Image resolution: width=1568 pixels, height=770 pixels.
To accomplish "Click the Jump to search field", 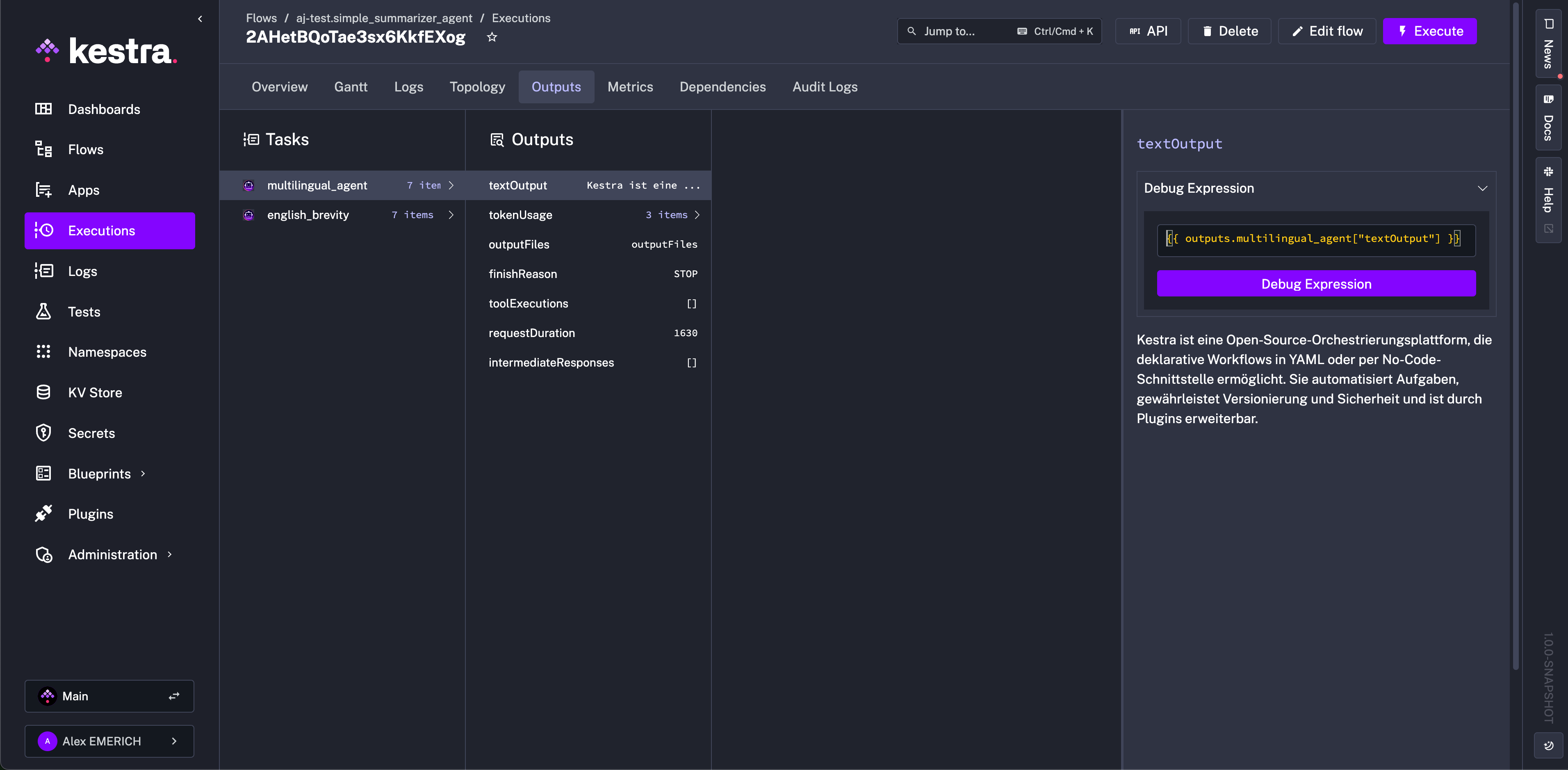I will [998, 31].
